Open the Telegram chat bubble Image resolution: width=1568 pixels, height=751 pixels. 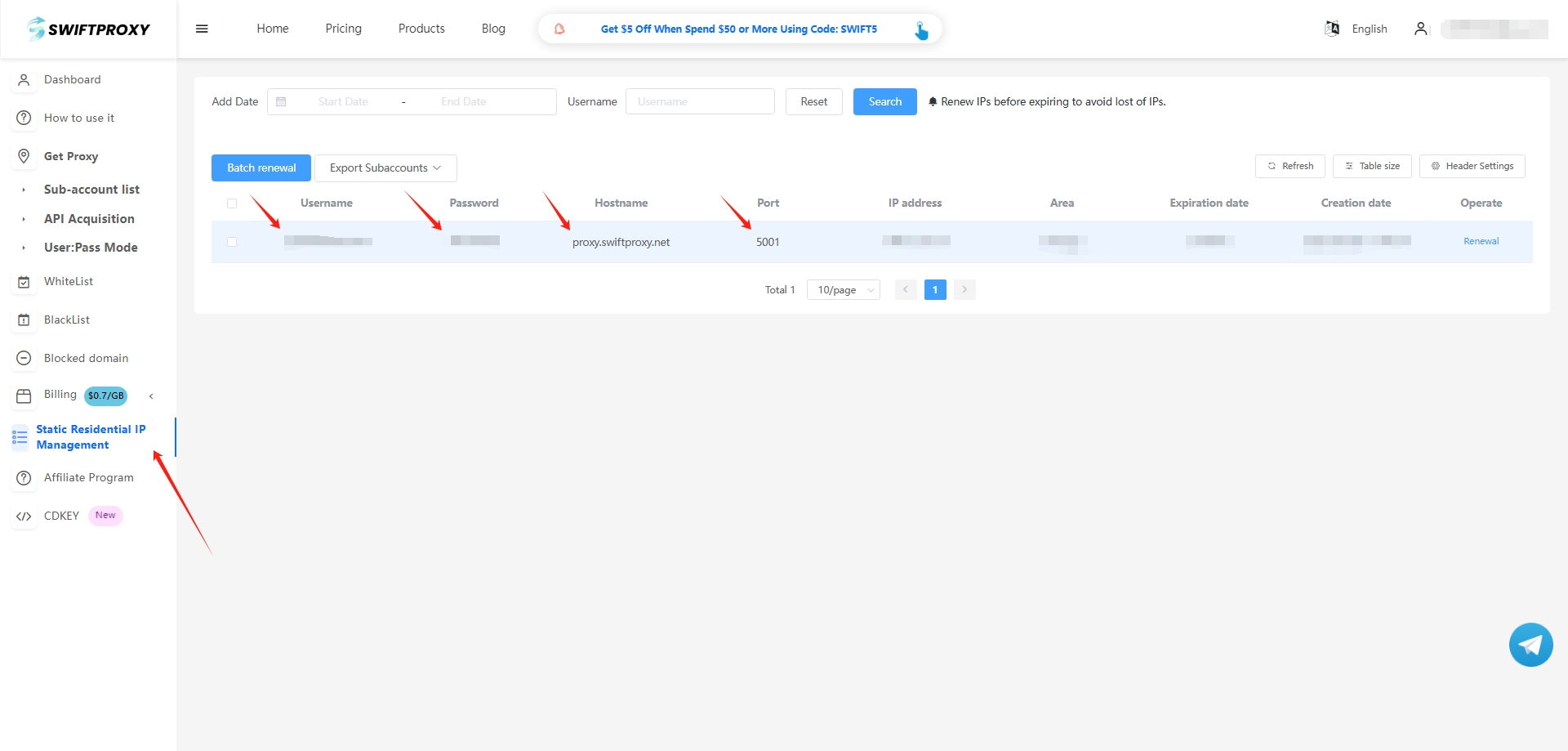pyautogui.click(x=1530, y=645)
